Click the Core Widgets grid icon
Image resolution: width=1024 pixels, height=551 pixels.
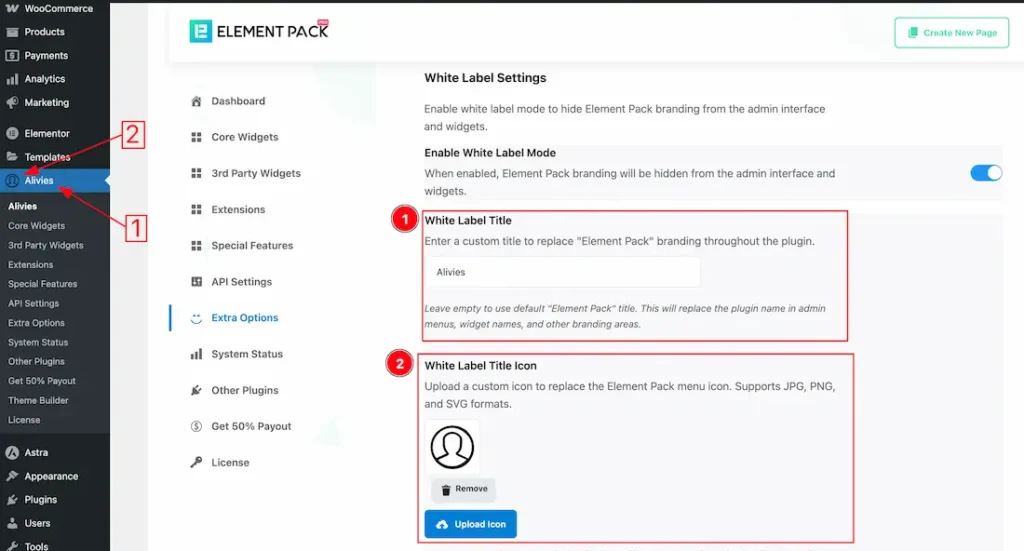coord(196,137)
